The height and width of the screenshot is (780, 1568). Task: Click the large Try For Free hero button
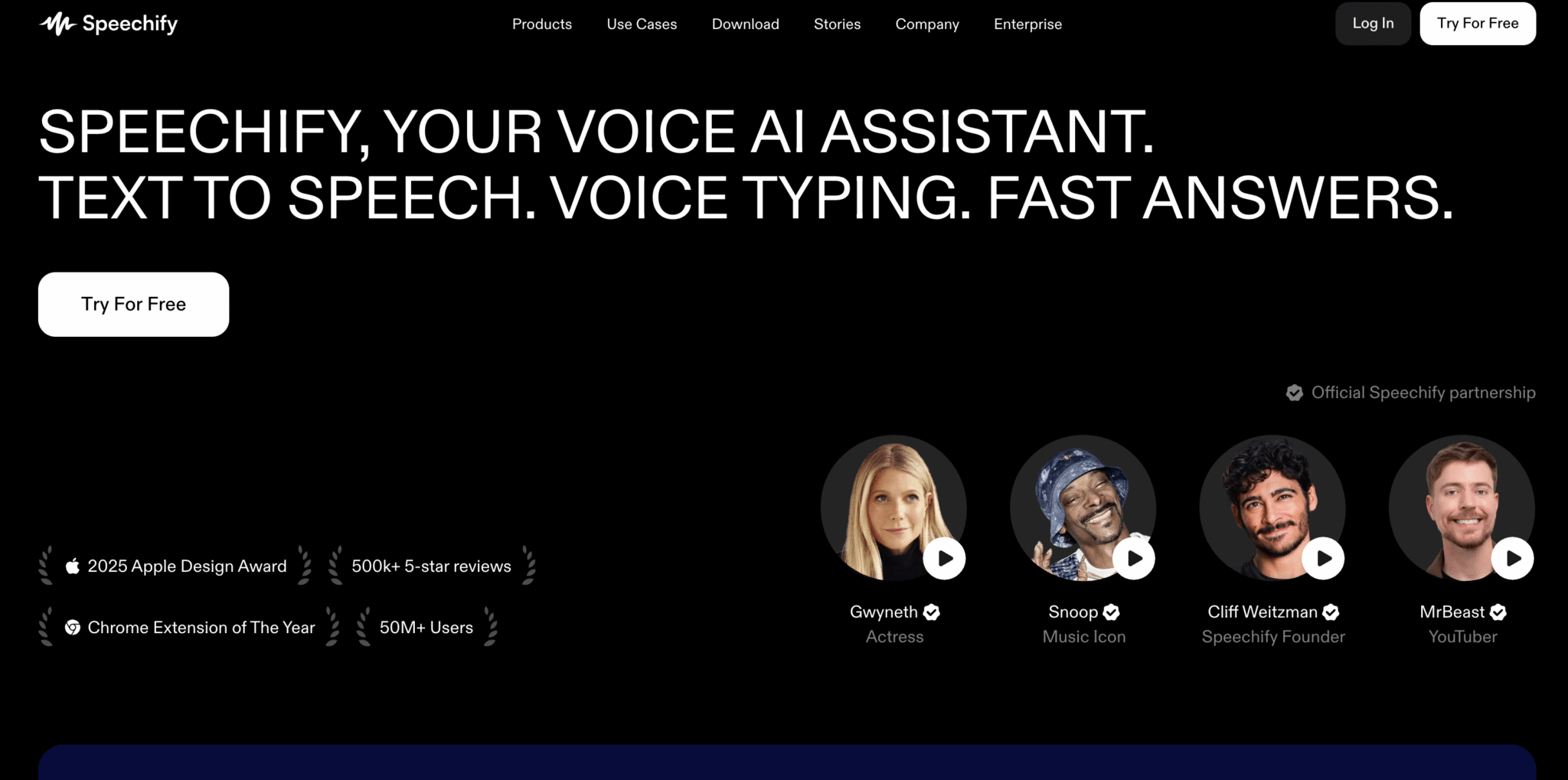(x=133, y=304)
